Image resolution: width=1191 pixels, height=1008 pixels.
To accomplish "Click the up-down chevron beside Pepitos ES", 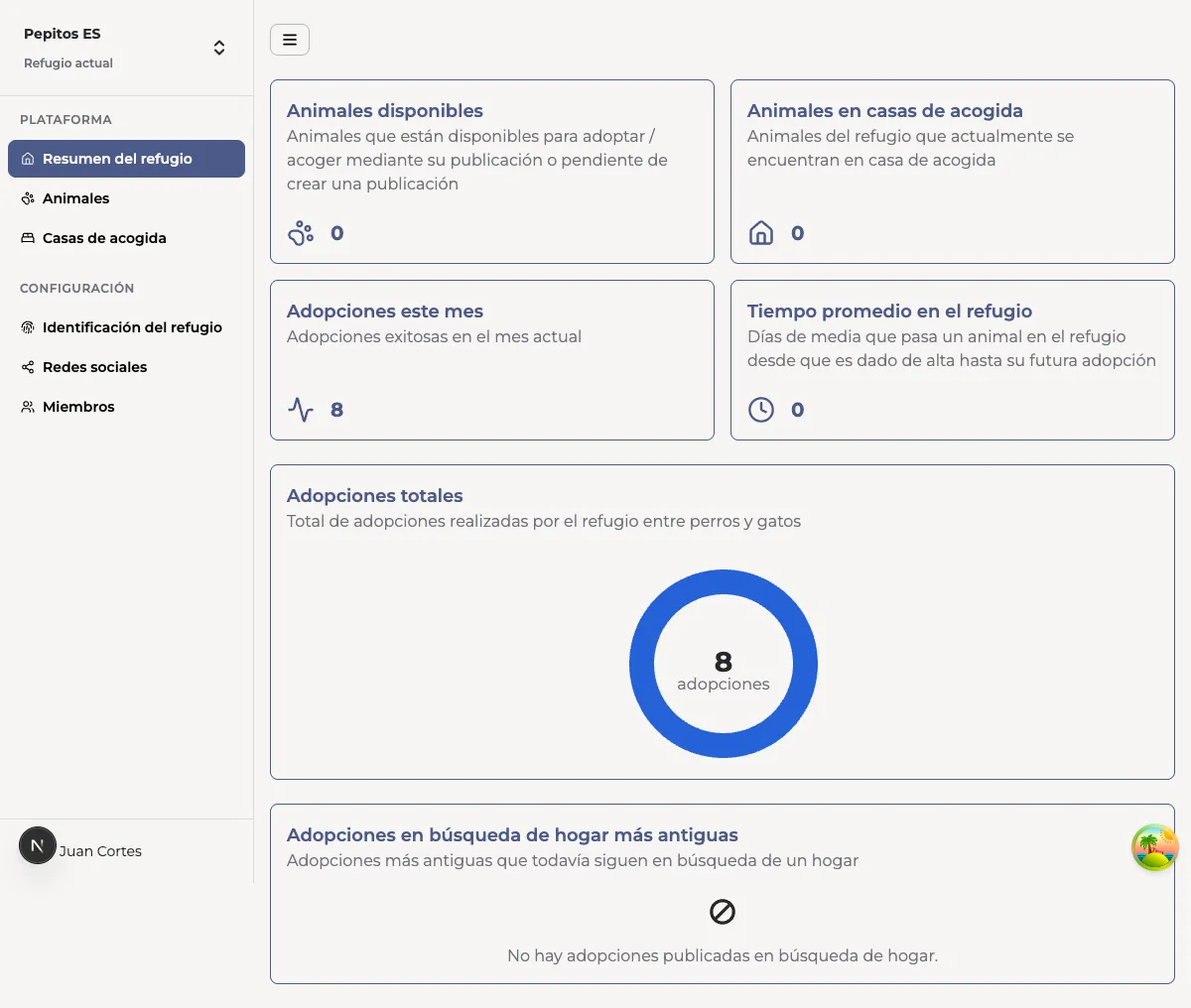I will (x=219, y=48).
